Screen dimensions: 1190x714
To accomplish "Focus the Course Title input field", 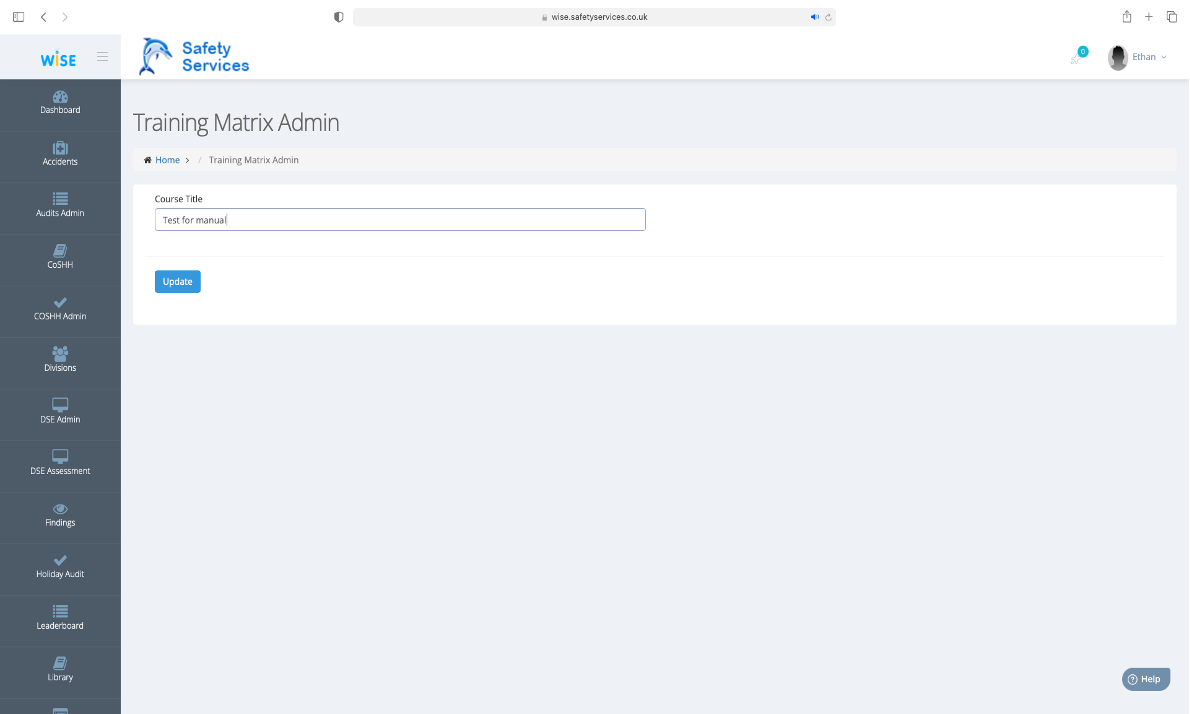I will (x=400, y=220).
